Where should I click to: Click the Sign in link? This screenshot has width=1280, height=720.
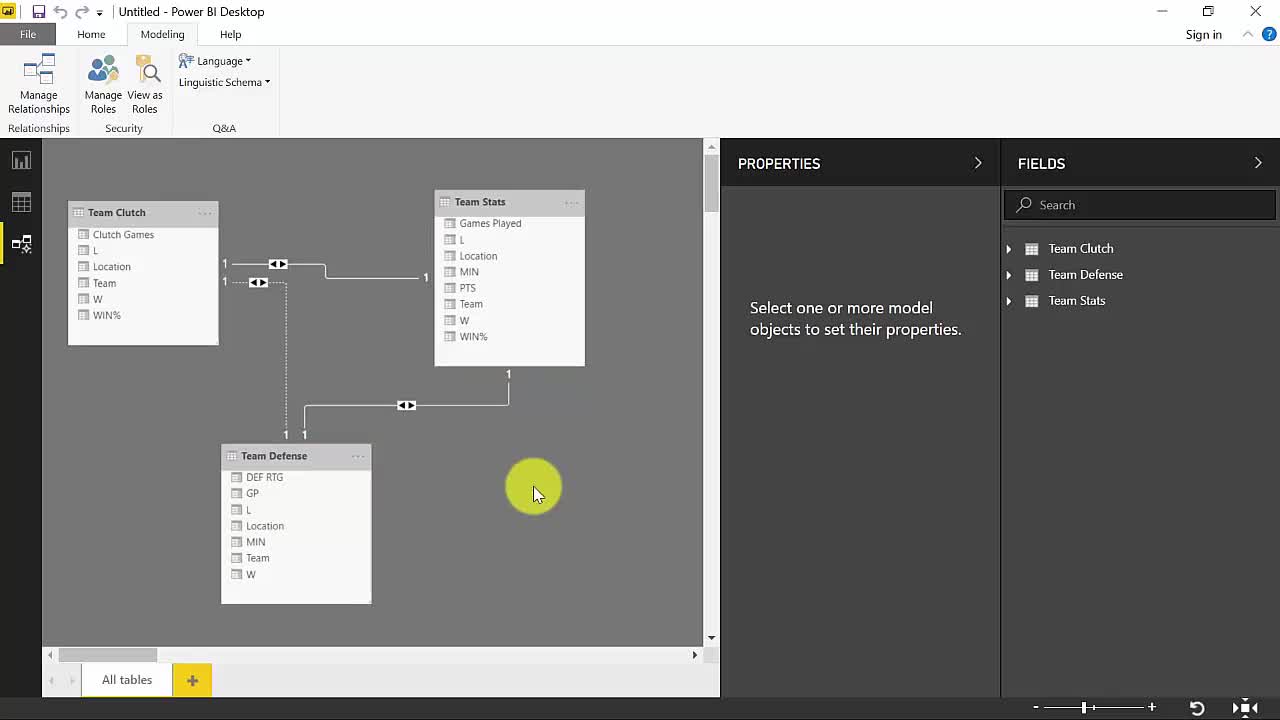point(1203,34)
